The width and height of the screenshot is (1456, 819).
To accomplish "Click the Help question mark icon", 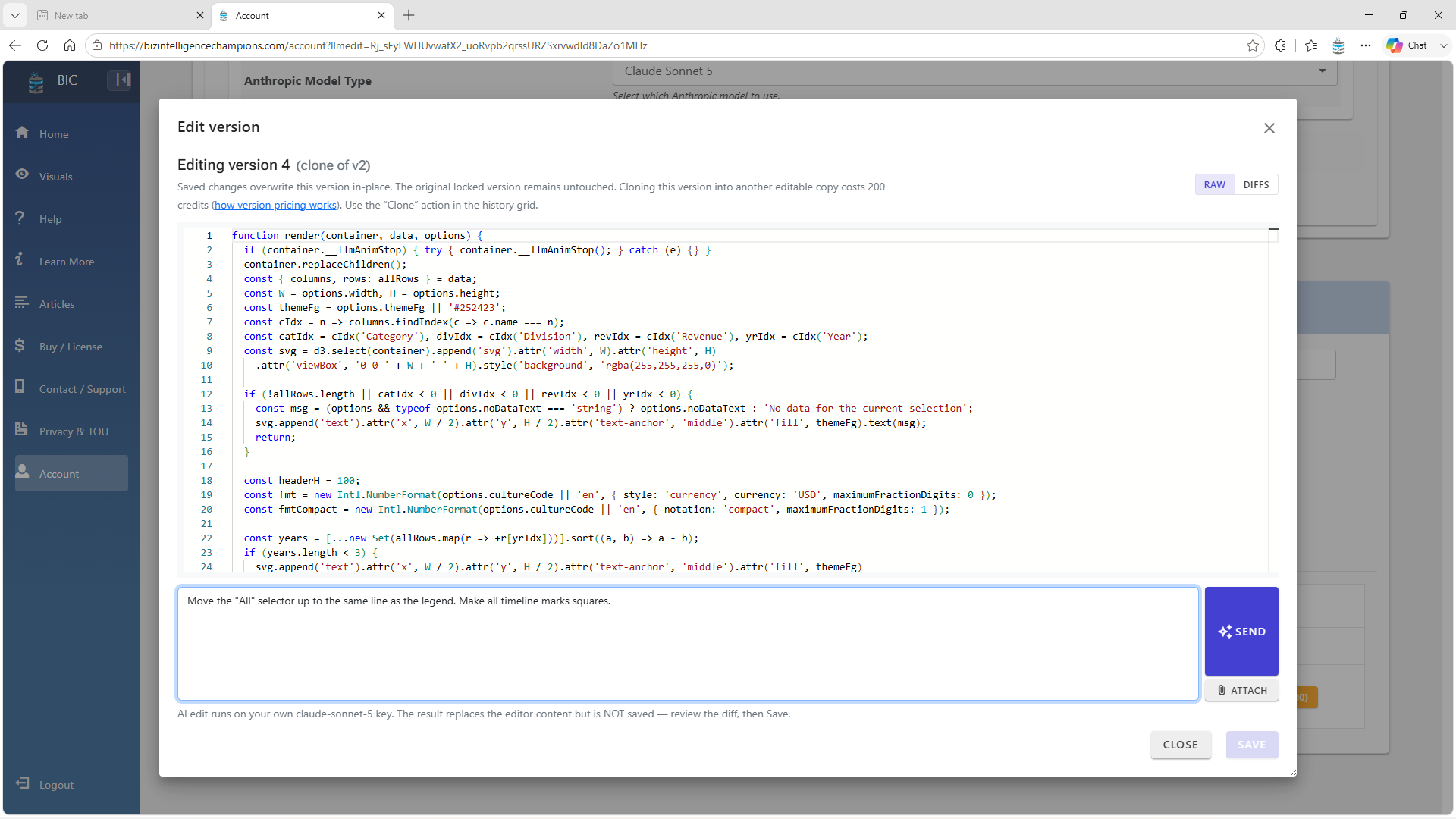I will (x=20, y=218).
